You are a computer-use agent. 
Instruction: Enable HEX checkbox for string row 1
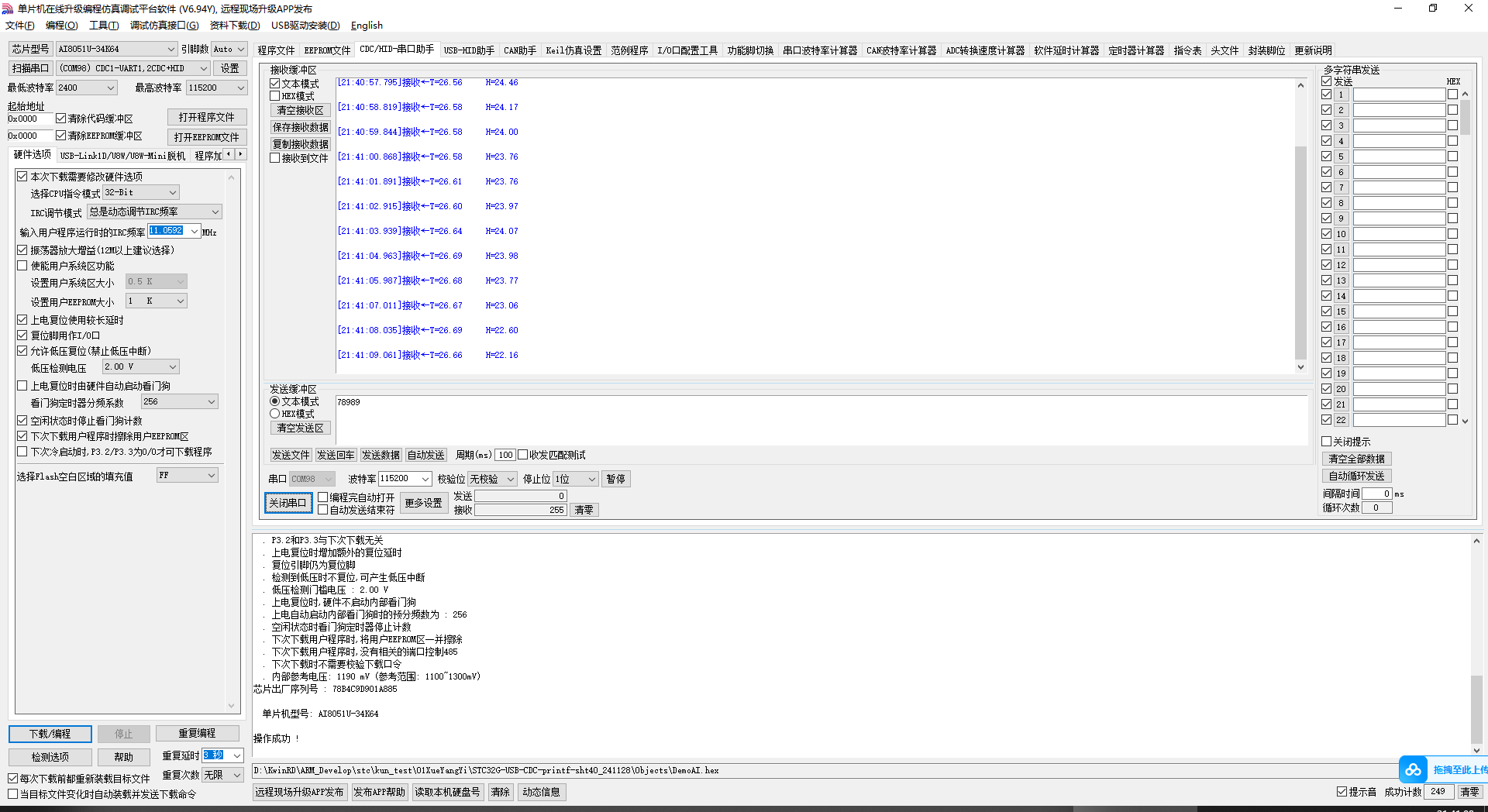(1453, 95)
